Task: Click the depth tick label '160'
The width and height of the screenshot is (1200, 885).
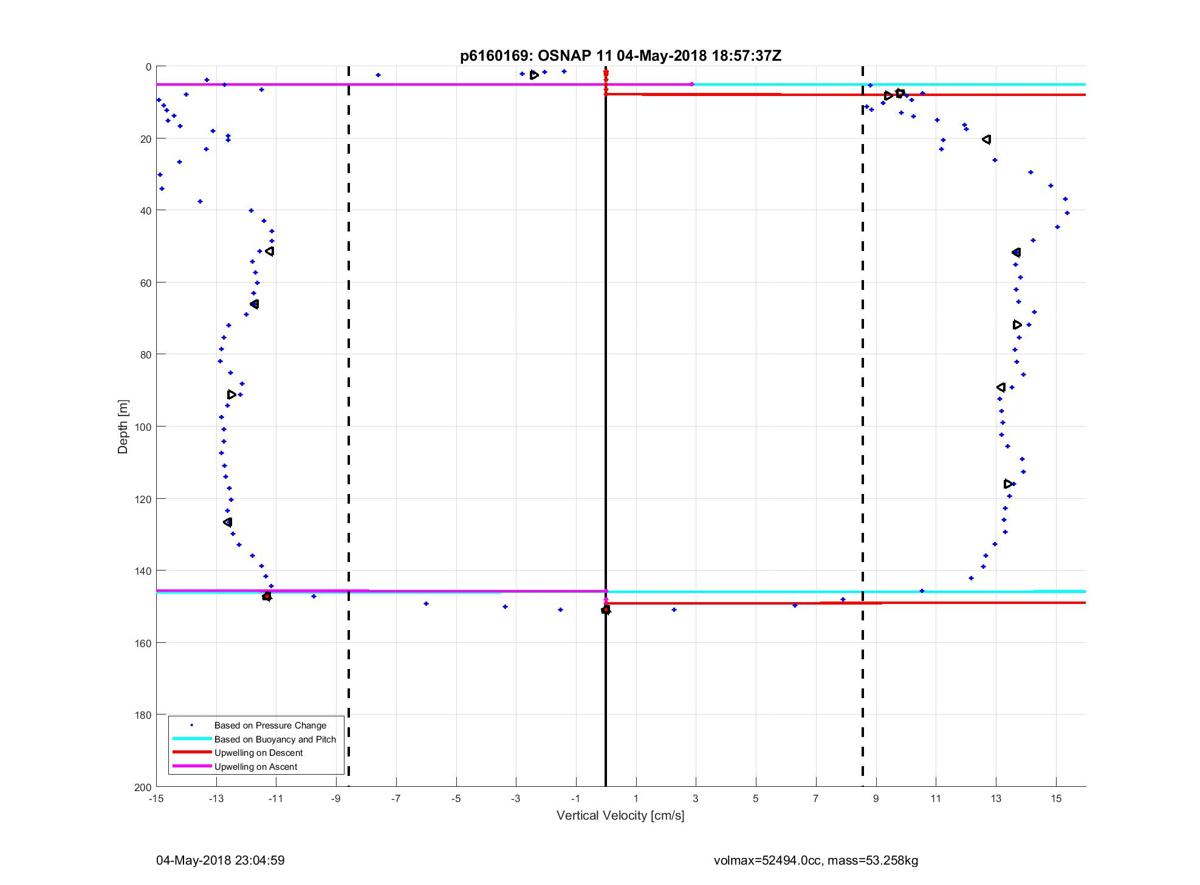Action: (x=142, y=643)
